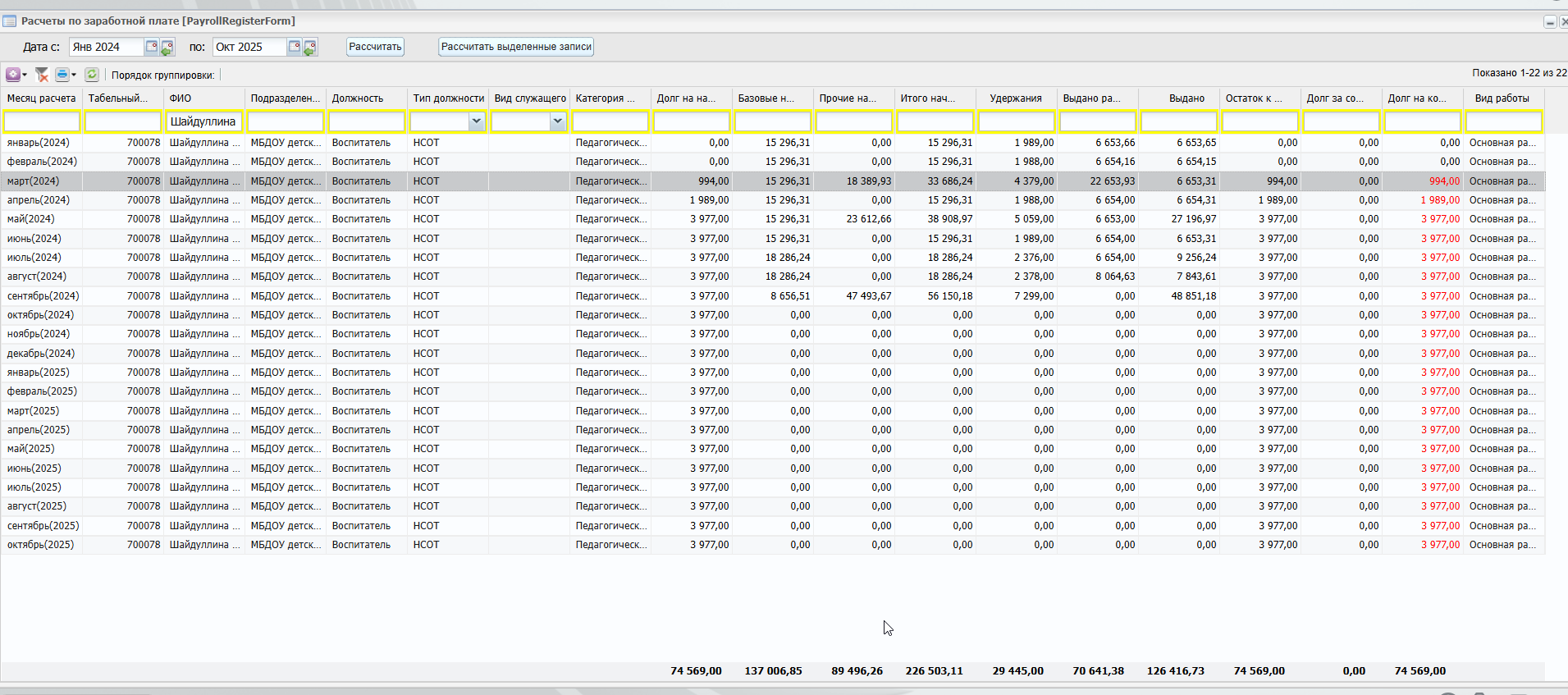The height and width of the screenshot is (695, 1568).
Task: Expand the print options dropdown arrow
Action: (x=74, y=75)
